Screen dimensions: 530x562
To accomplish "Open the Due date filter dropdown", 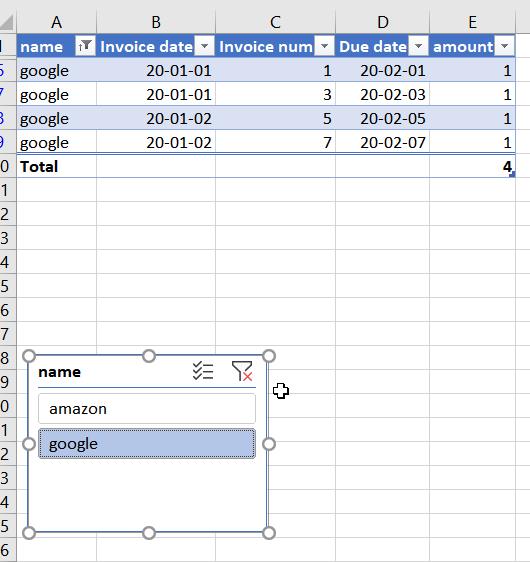I will tap(418, 46).
